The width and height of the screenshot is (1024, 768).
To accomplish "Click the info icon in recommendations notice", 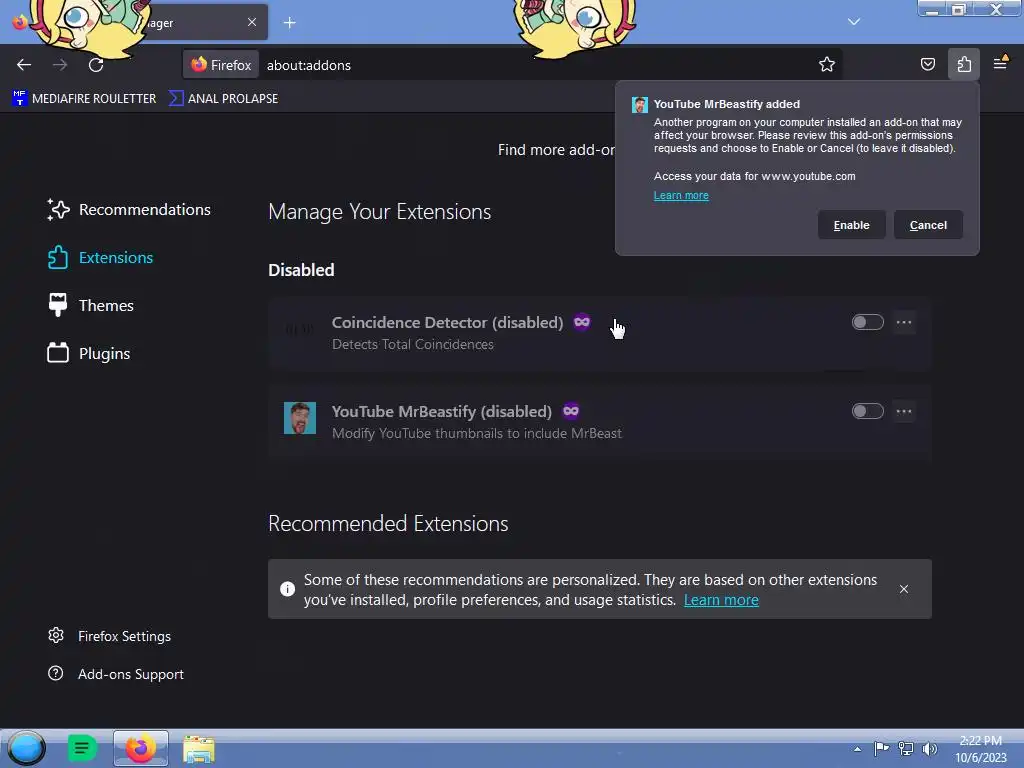I will pyautogui.click(x=287, y=589).
